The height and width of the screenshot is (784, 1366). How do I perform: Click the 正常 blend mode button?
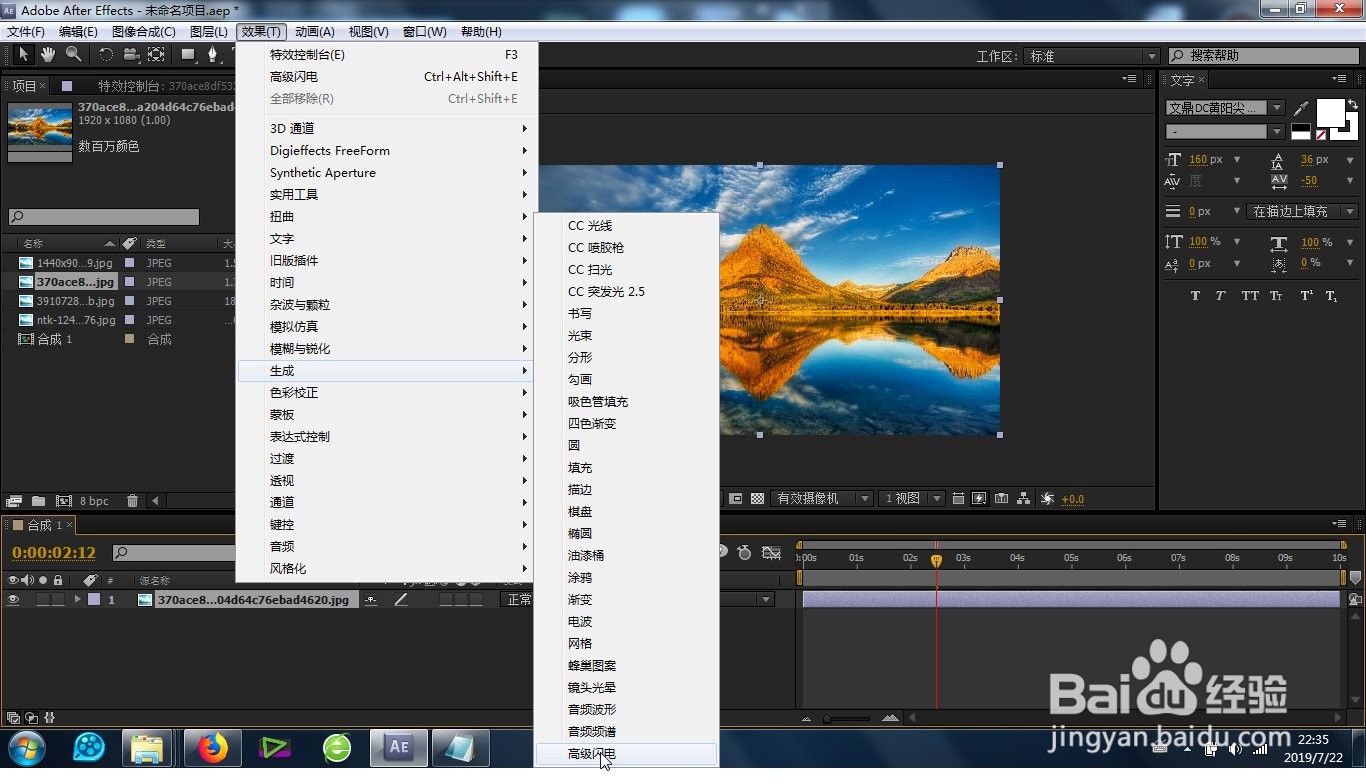(517, 599)
